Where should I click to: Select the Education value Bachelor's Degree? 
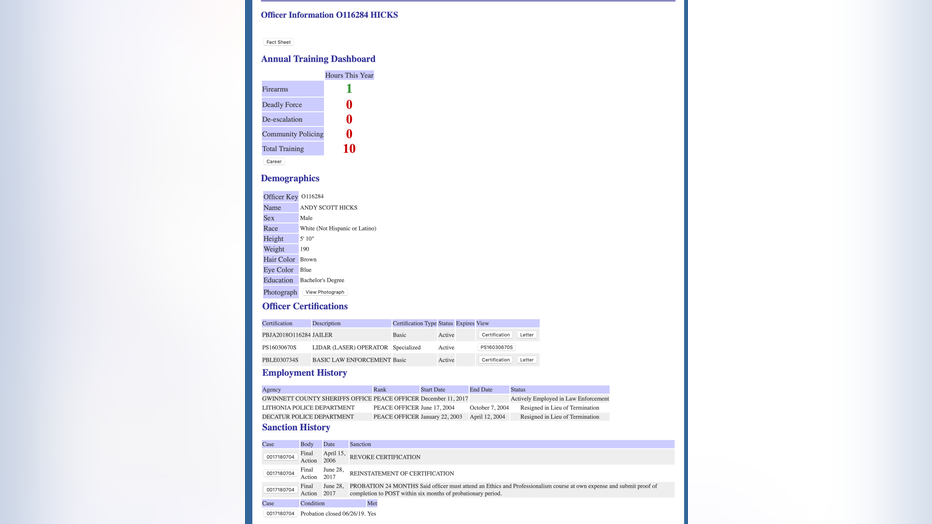coord(322,280)
